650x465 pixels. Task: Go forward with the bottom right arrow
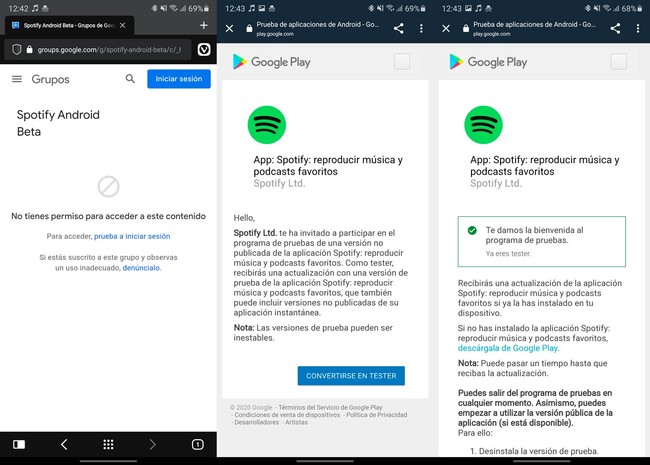click(x=153, y=445)
